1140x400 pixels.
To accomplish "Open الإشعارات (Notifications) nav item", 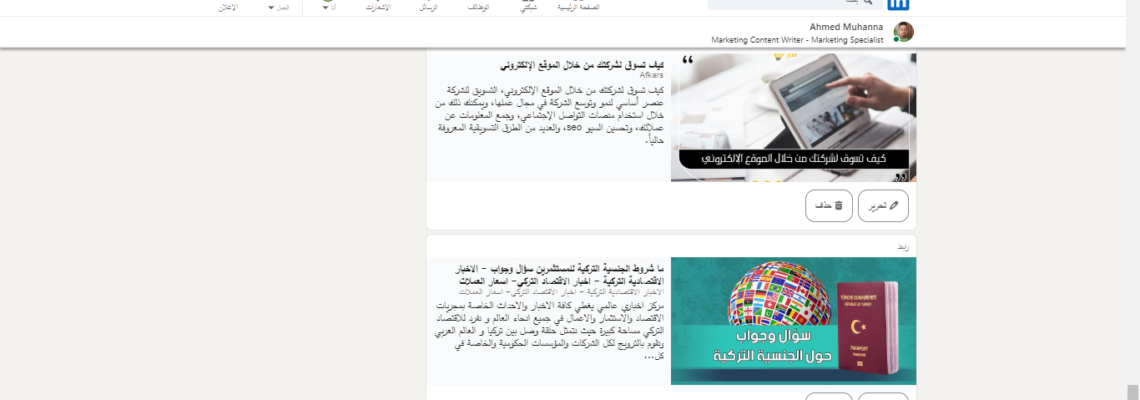I will tap(378, 7).
